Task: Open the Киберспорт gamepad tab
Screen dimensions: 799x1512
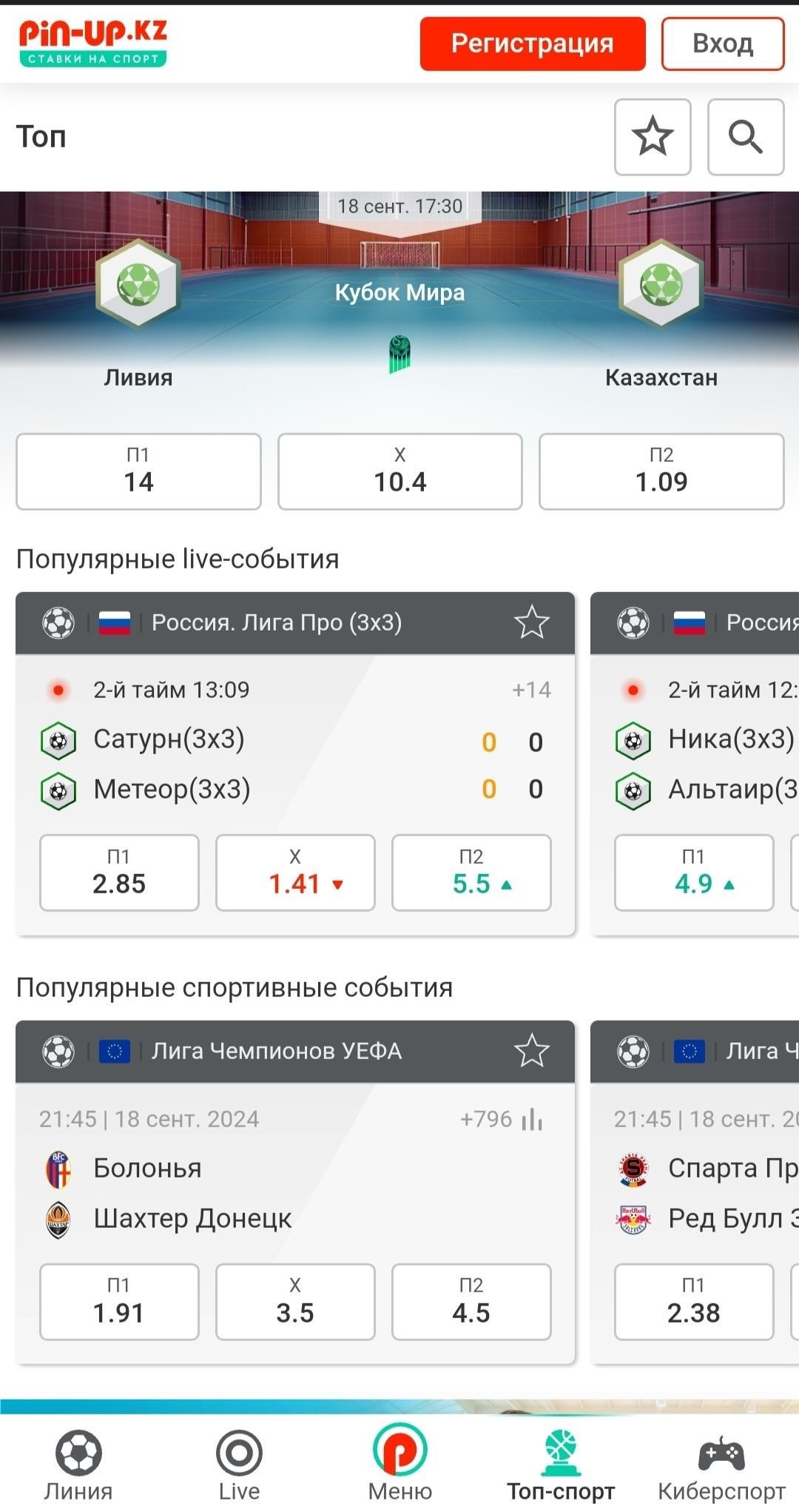Action: (x=721, y=1467)
